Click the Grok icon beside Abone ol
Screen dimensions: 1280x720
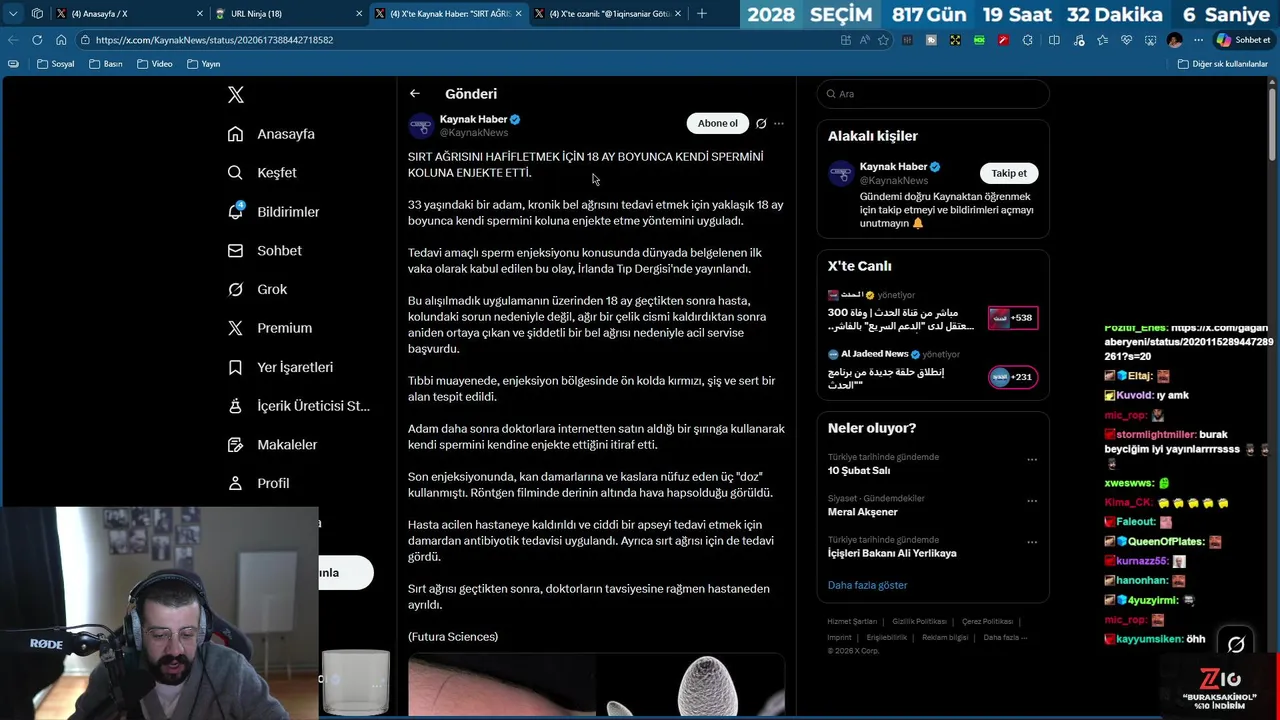coord(761,124)
